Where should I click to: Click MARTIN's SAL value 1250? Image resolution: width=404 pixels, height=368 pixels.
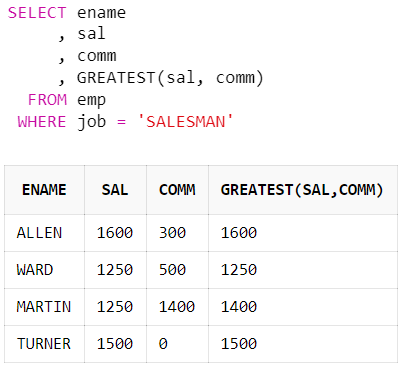tap(115, 307)
